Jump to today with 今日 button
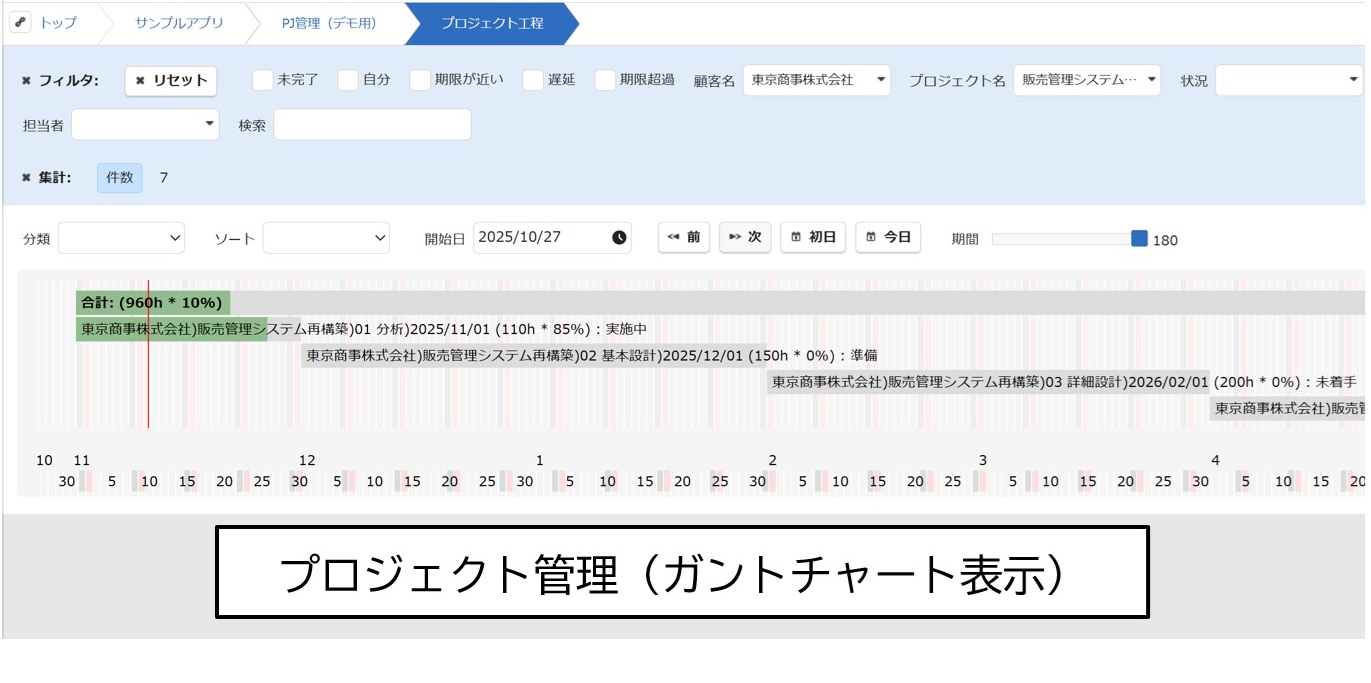Viewport: 1371px width, 683px height. click(x=888, y=238)
